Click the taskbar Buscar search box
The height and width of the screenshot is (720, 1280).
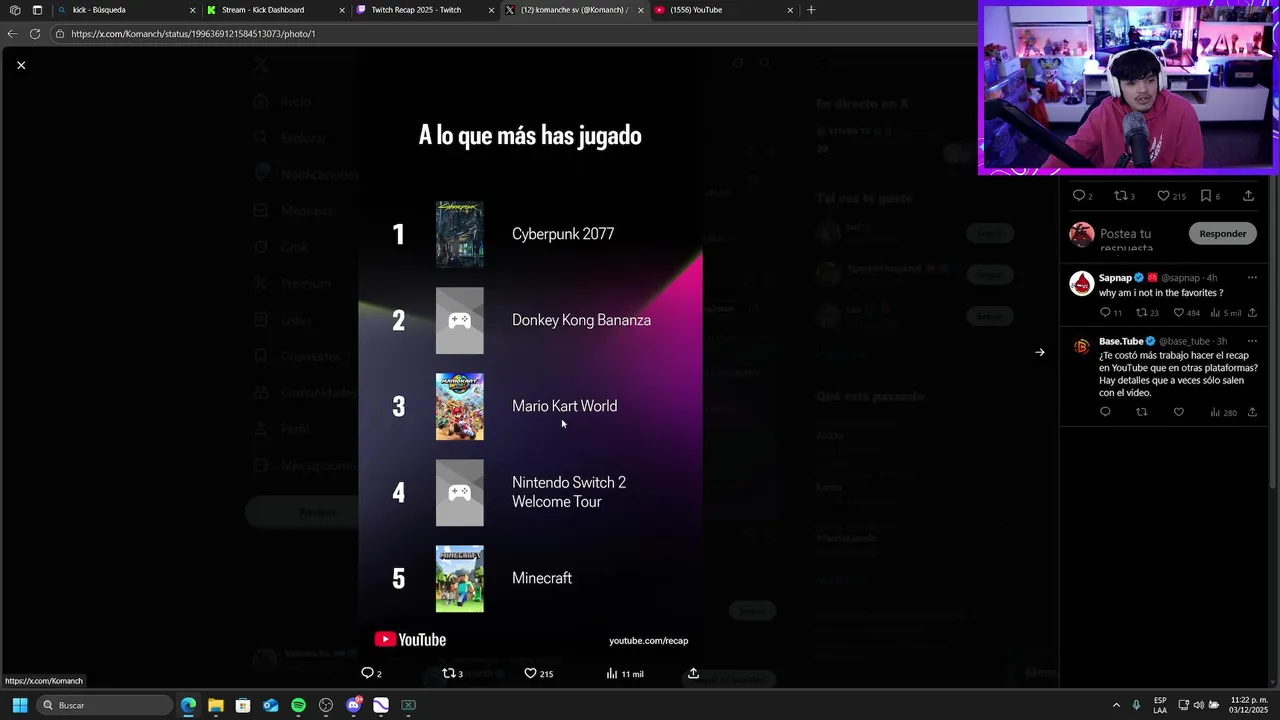(105, 705)
